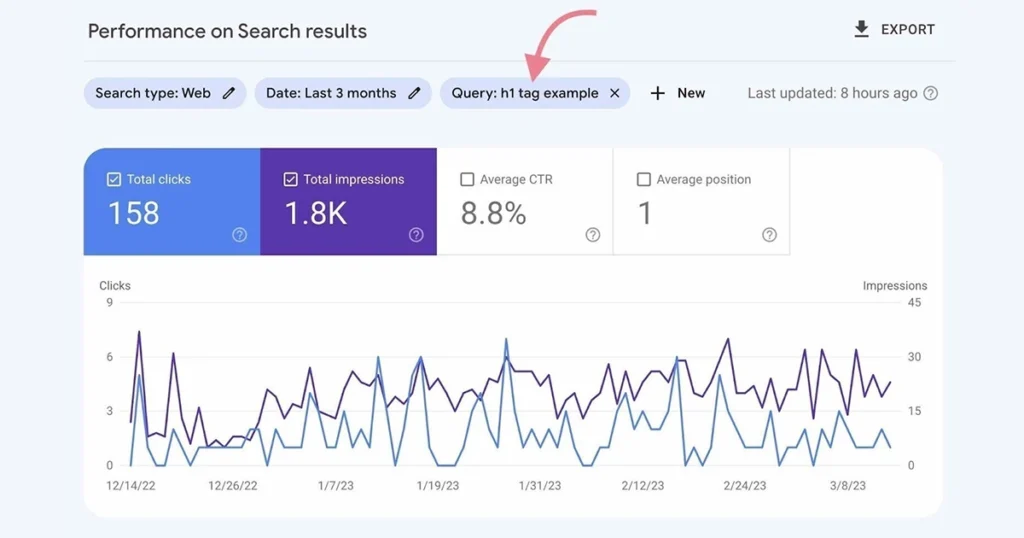The image size is (1024, 538).
Task: Check the Average CTR checkbox
Action: pos(467,179)
